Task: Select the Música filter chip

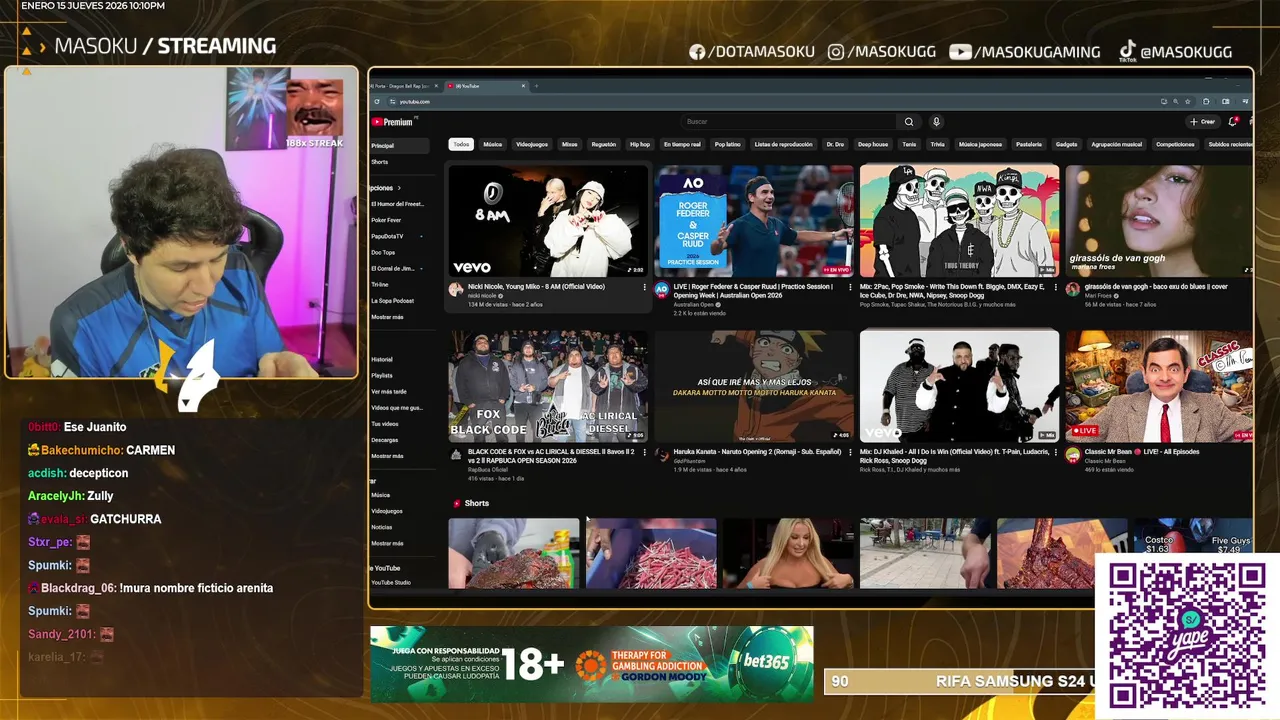Action: (493, 144)
